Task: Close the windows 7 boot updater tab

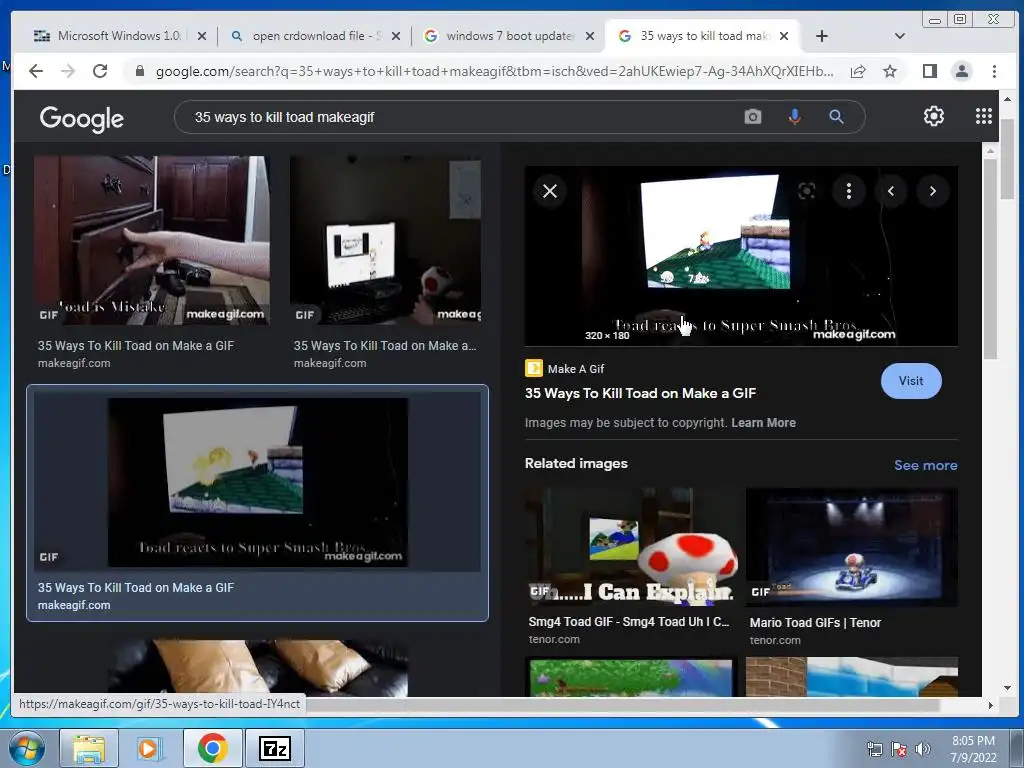Action: coord(590,37)
